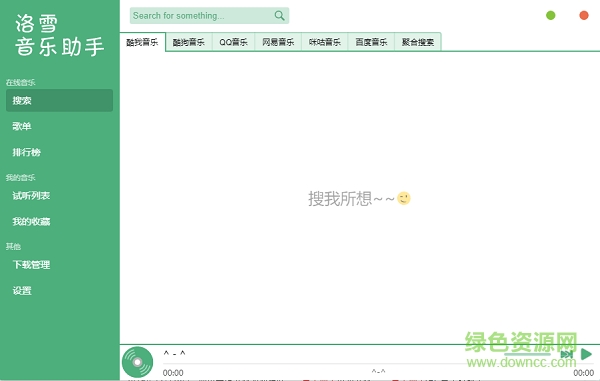Viewport: 600px width, 381px height.
Task: Select 搜索 in the sidebar
Action: point(59,101)
